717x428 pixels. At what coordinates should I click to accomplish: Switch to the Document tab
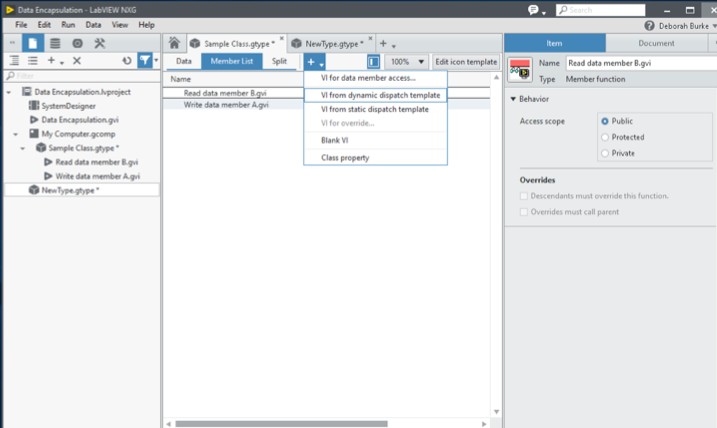click(656, 43)
